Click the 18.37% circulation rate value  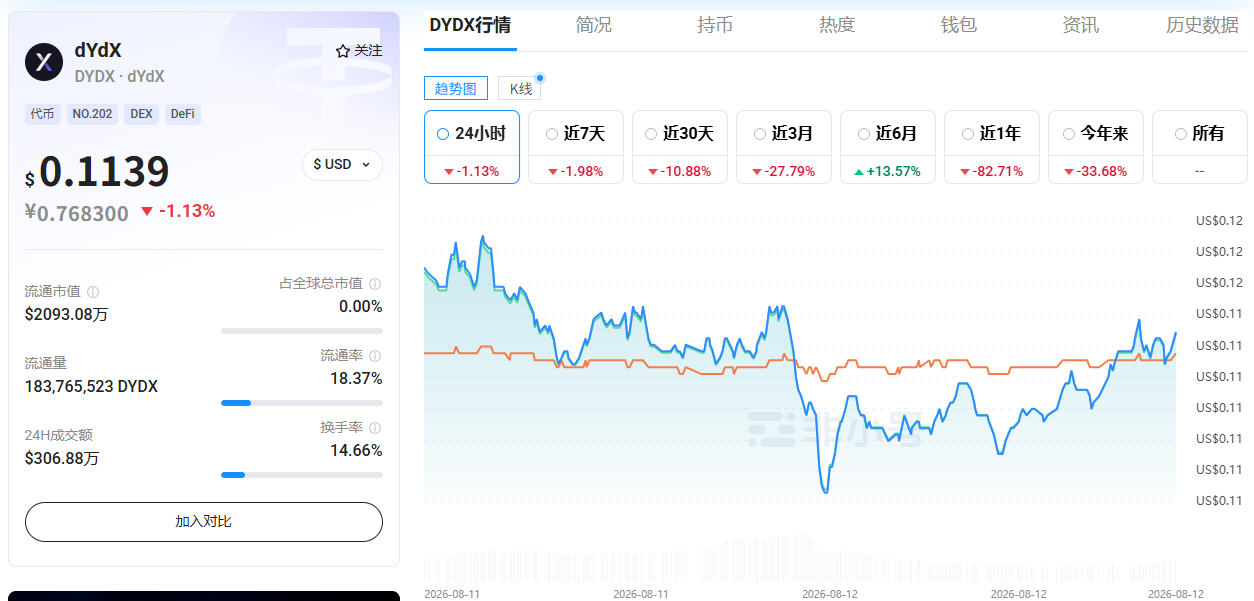[x=356, y=378]
